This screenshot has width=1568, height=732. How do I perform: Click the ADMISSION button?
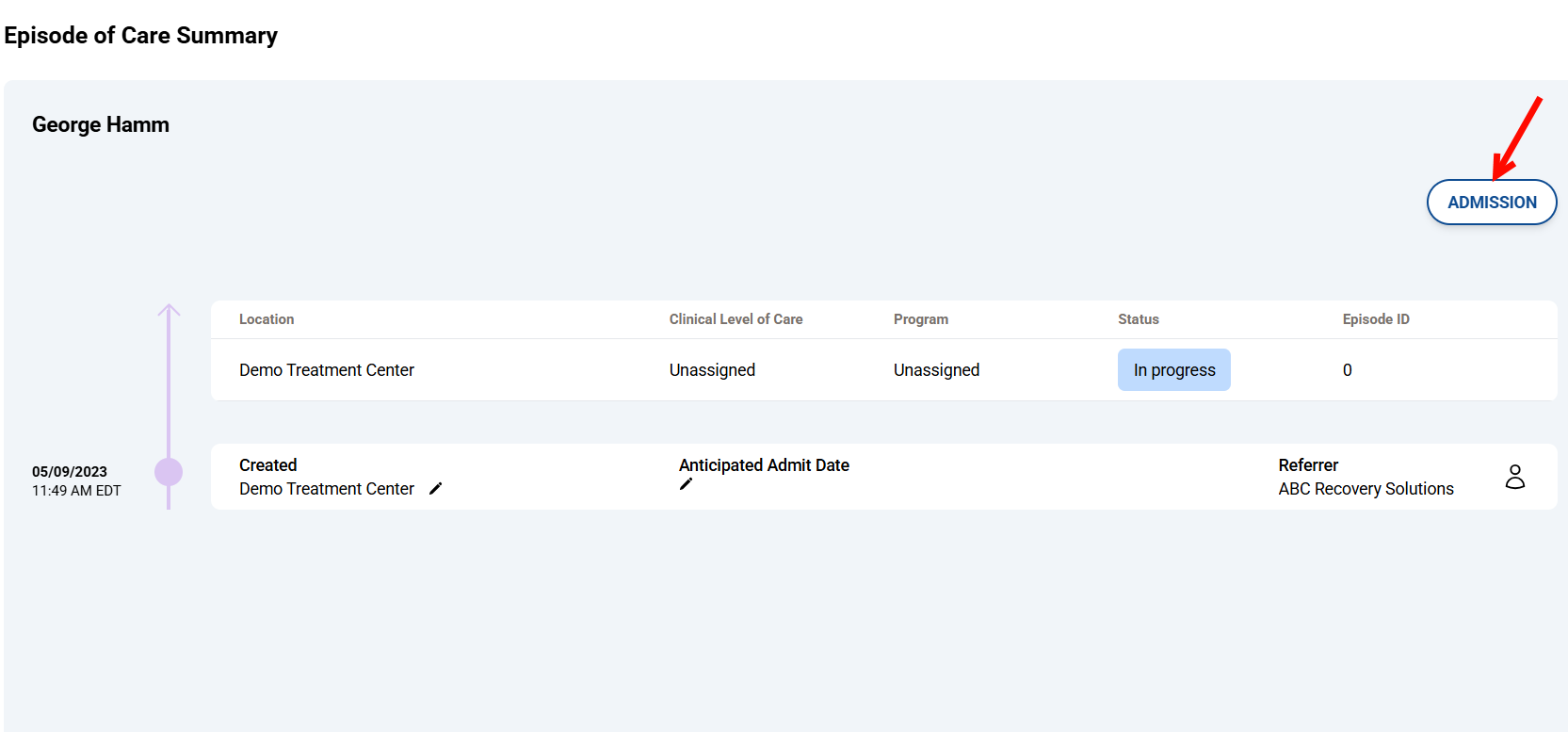click(1491, 203)
